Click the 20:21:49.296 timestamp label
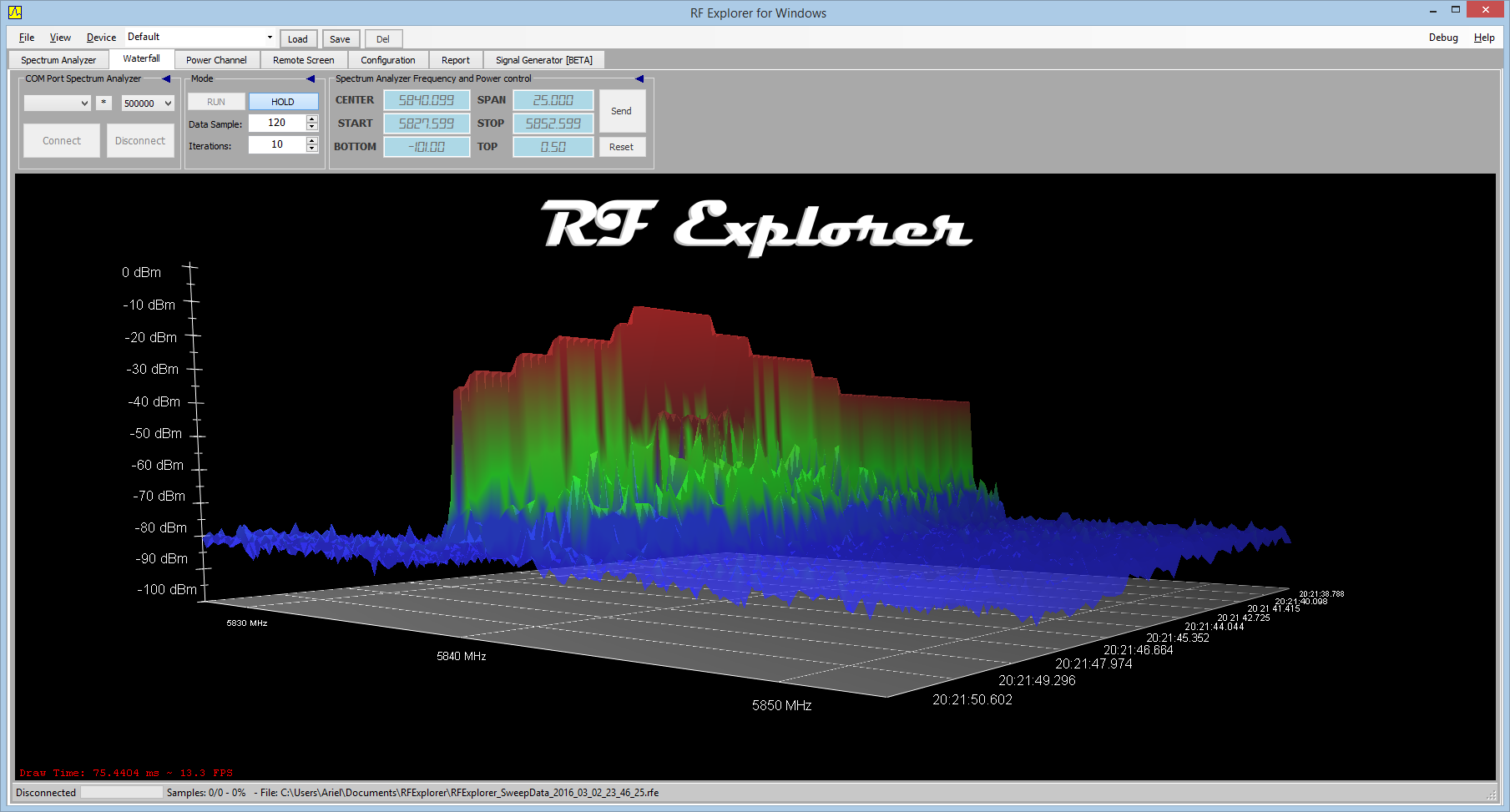 1038,680
